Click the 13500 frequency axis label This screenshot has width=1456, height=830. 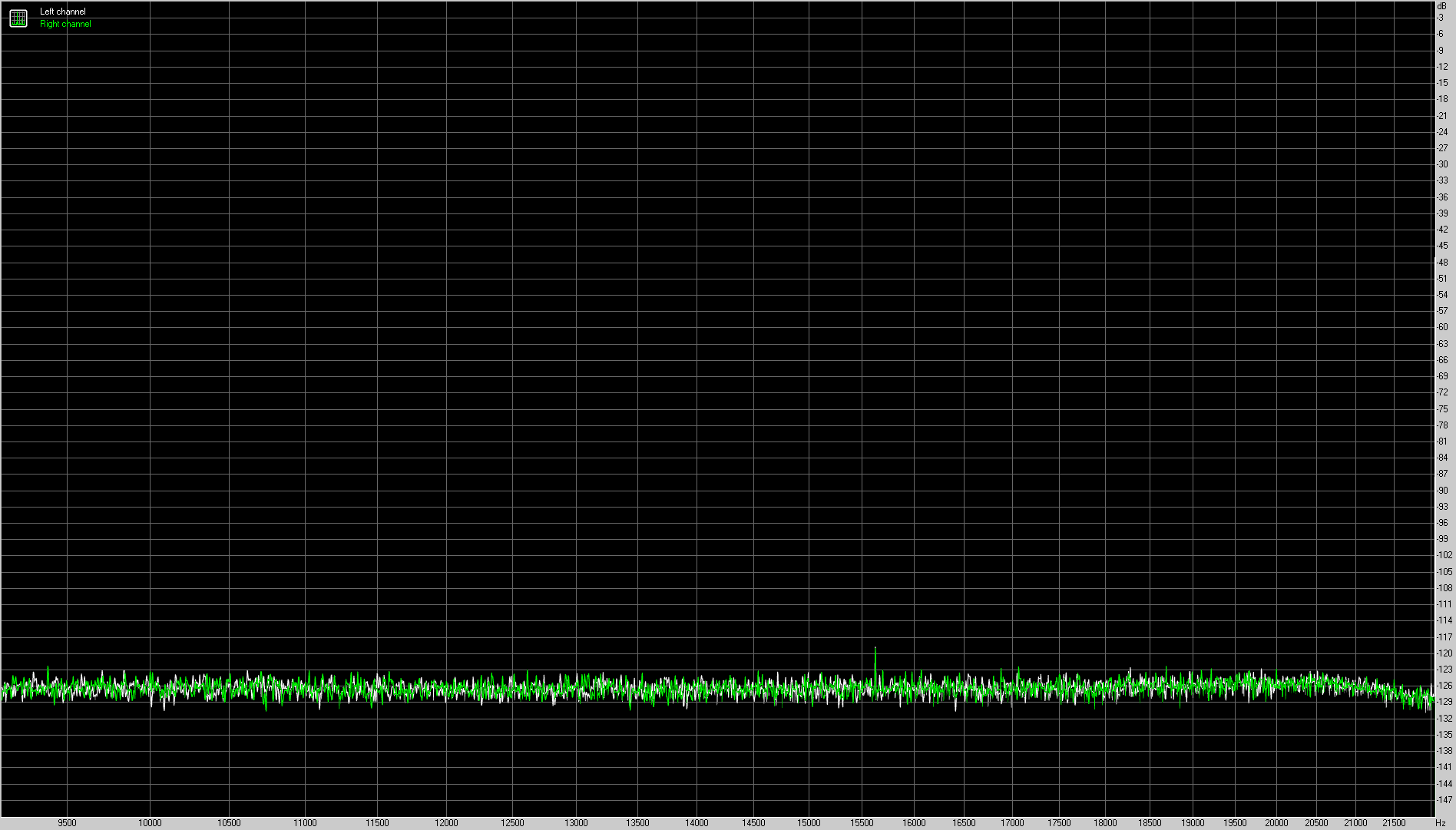point(637,823)
